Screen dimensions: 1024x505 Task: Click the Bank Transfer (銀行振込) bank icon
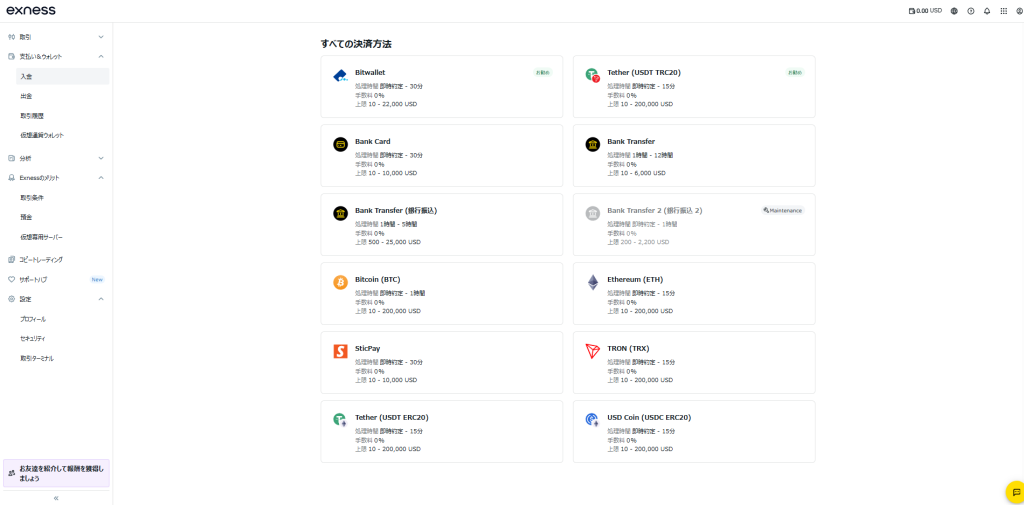[x=340, y=214]
